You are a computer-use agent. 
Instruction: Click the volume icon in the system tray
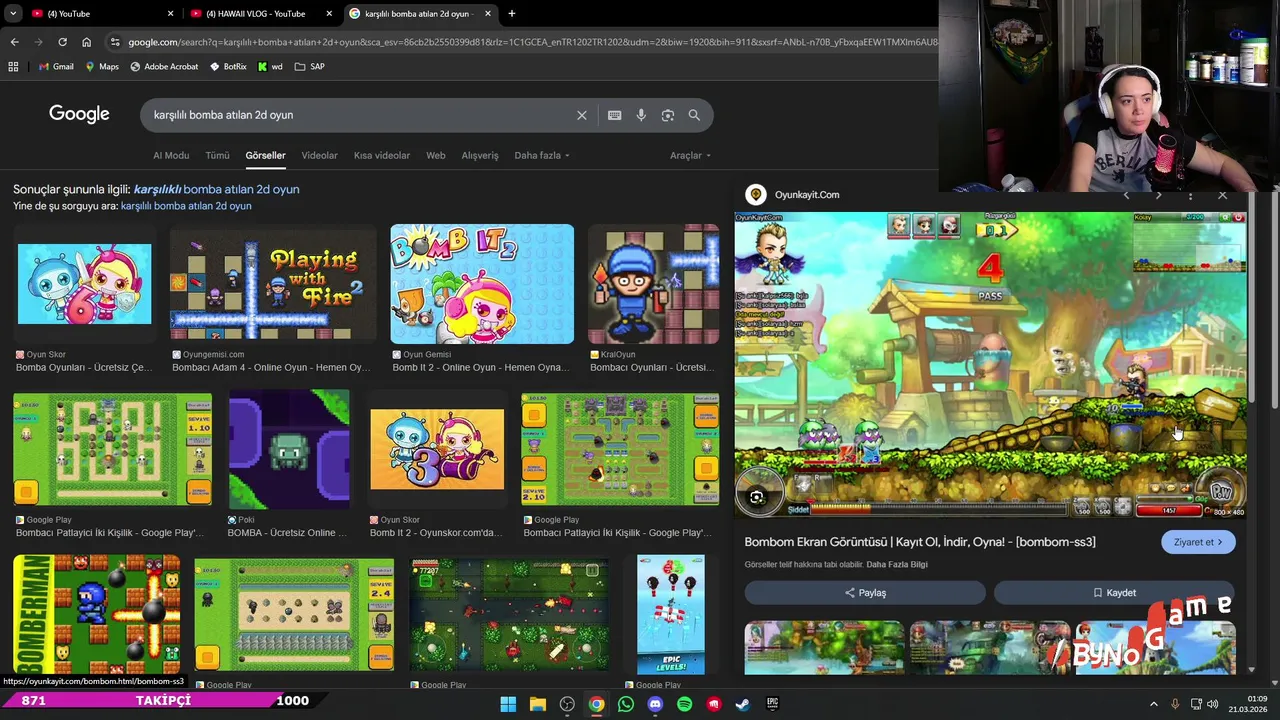click(x=1213, y=704)
